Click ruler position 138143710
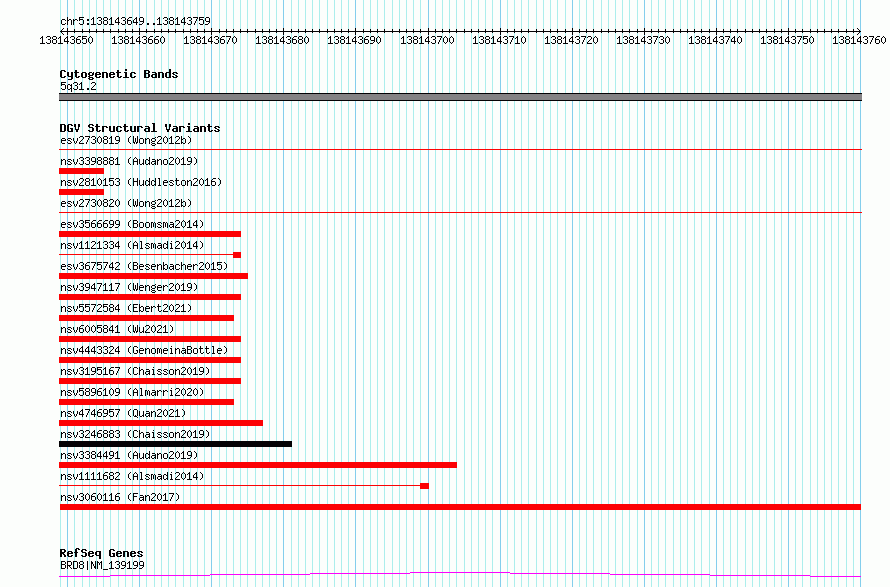Image resolution: width=890 pixels, height=587 pixels. pyautogui.click(x=499, y=40)
